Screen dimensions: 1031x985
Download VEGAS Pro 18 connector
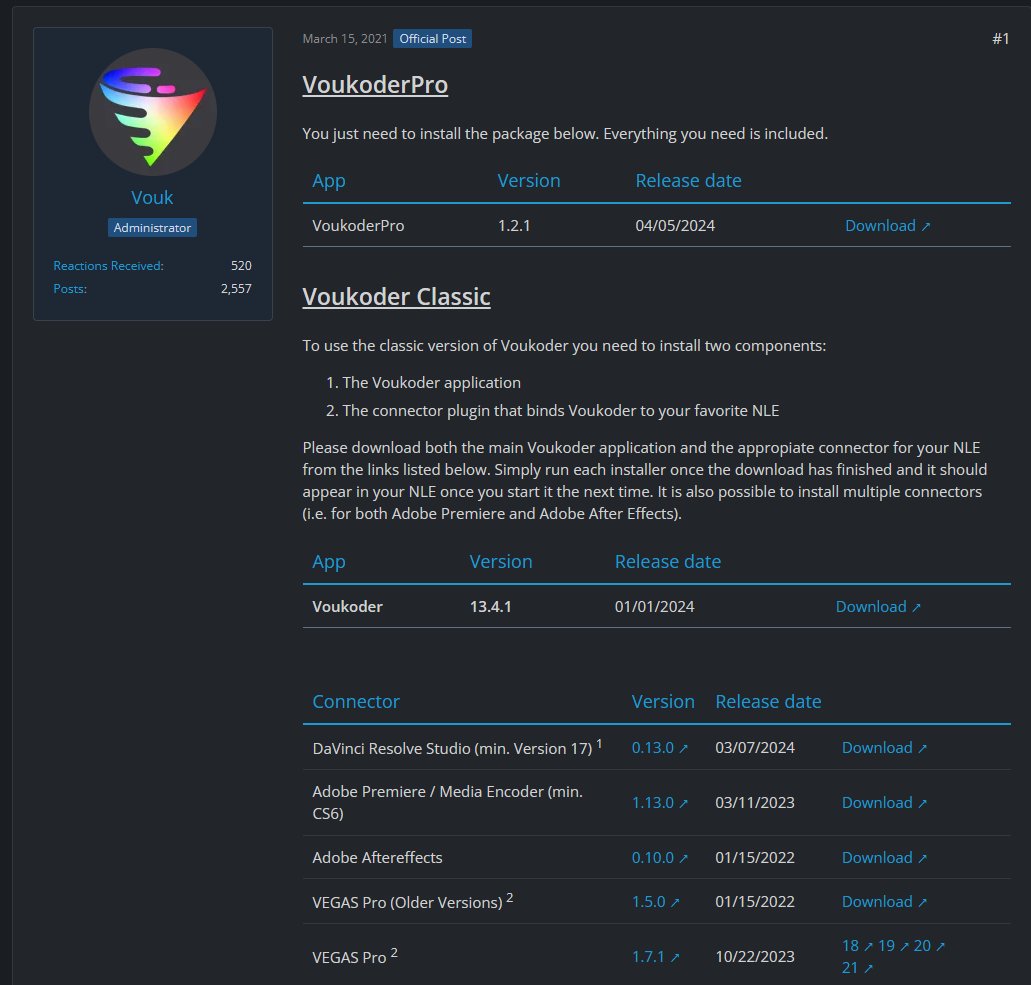[x=857, y=946]
